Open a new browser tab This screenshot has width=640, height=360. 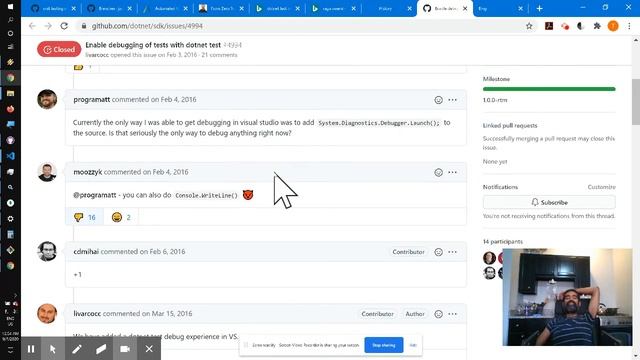point(540,8)
